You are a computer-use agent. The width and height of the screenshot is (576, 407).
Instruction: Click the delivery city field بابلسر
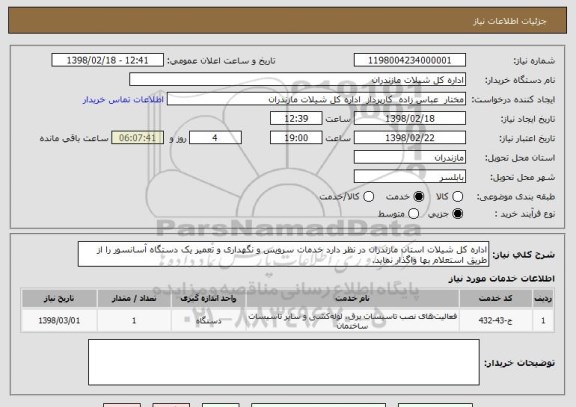(410, 177)
